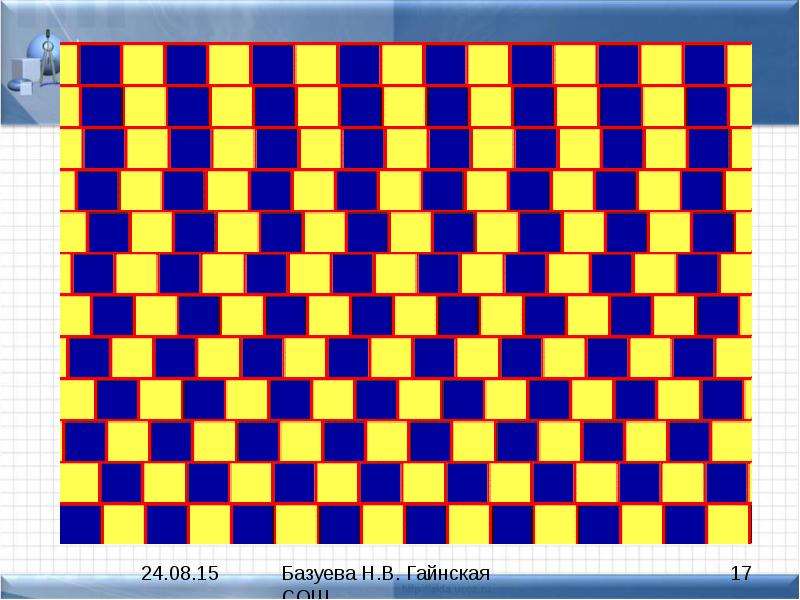
Task: Select the small cylinder shape in the logo
Action: click(20, 86)
